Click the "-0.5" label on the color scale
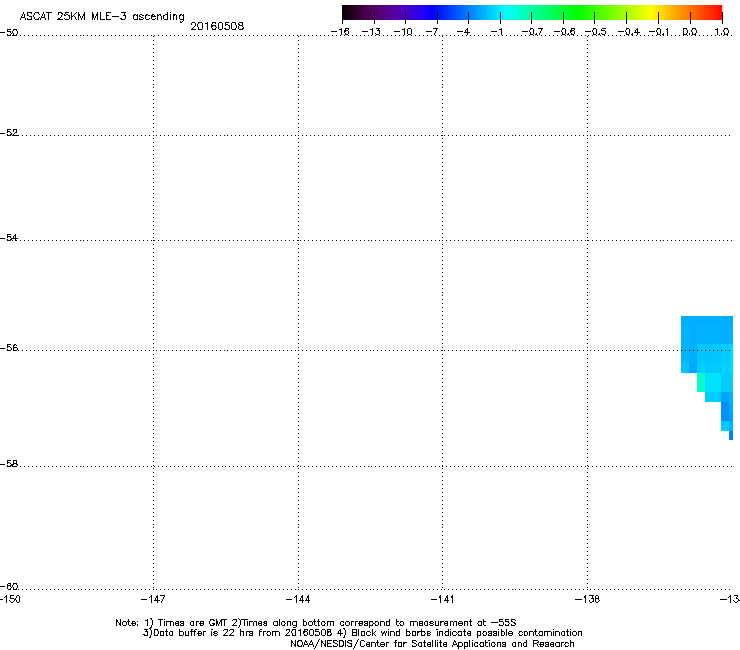 [596, 32]
